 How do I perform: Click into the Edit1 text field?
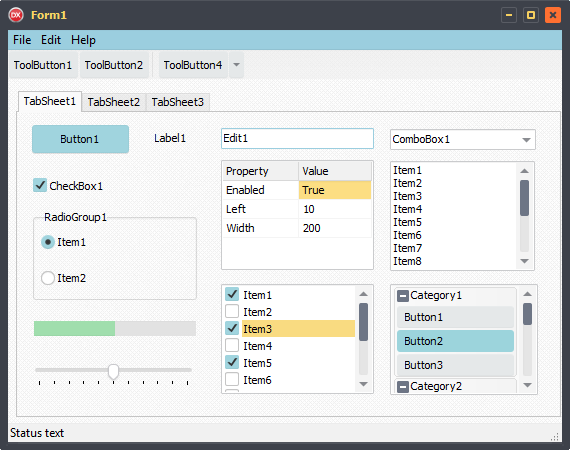297,138
